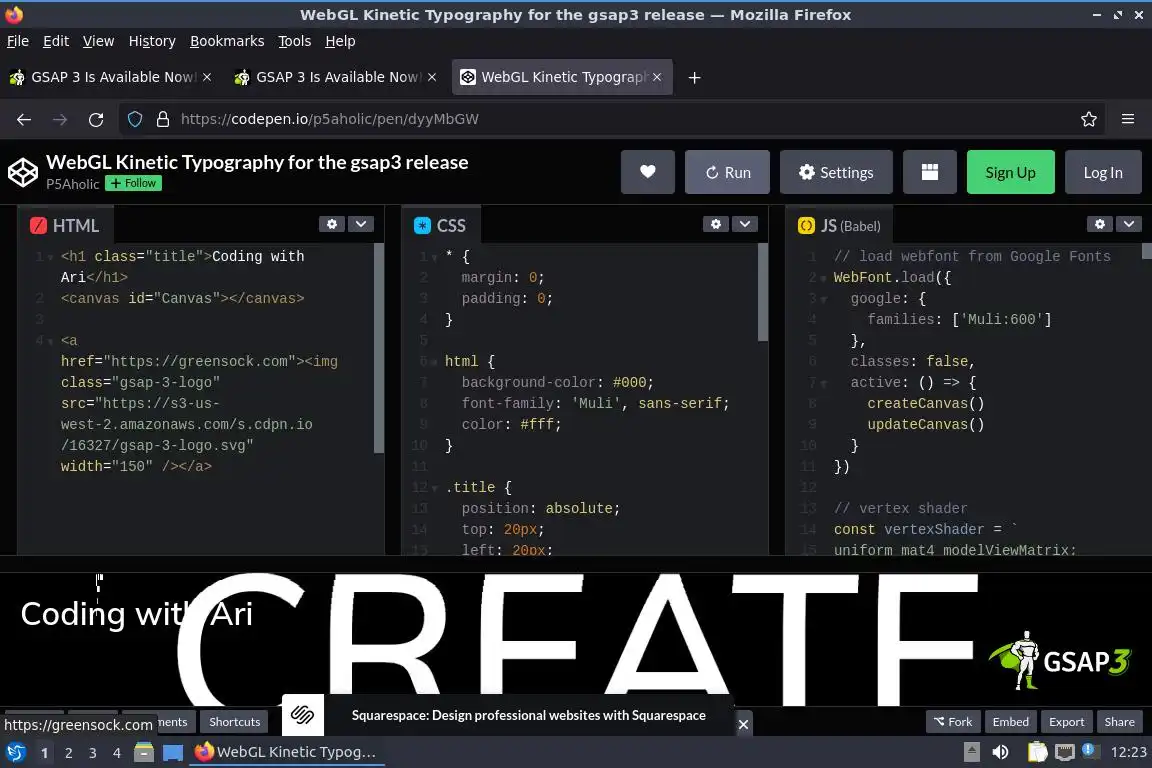
Task: Click the green Sign Up button
Action: click(1010, 172)
